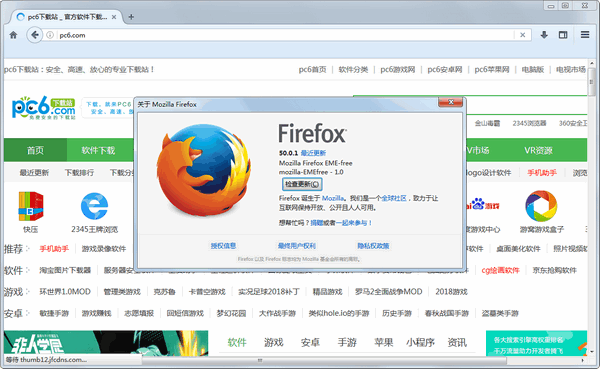The height and width of the screenshot is (369, 600).
Task: Select the 小程序 content tab
Action: point(421,342)
